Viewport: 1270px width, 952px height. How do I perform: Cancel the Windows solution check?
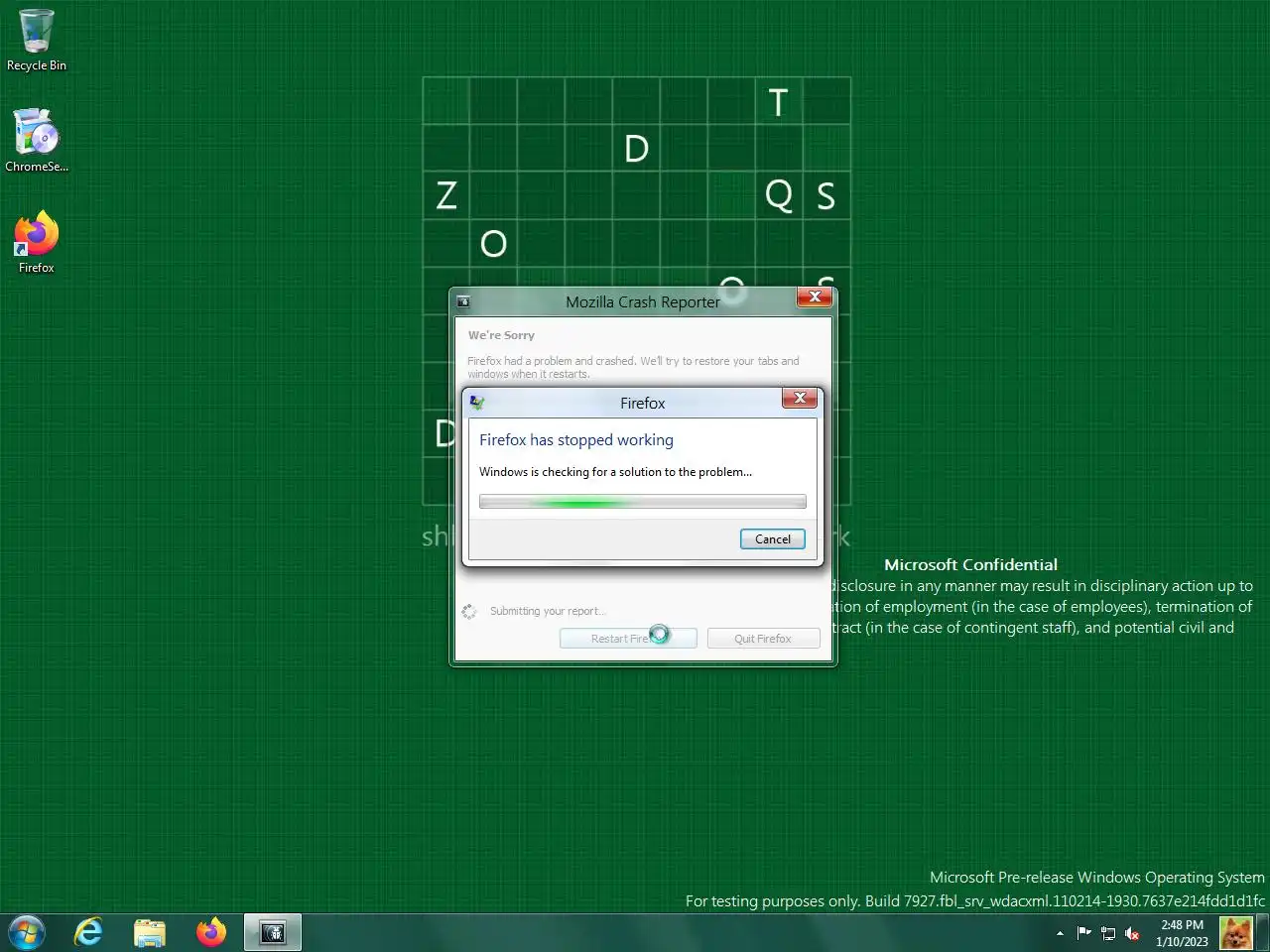(x=773, y=538)
